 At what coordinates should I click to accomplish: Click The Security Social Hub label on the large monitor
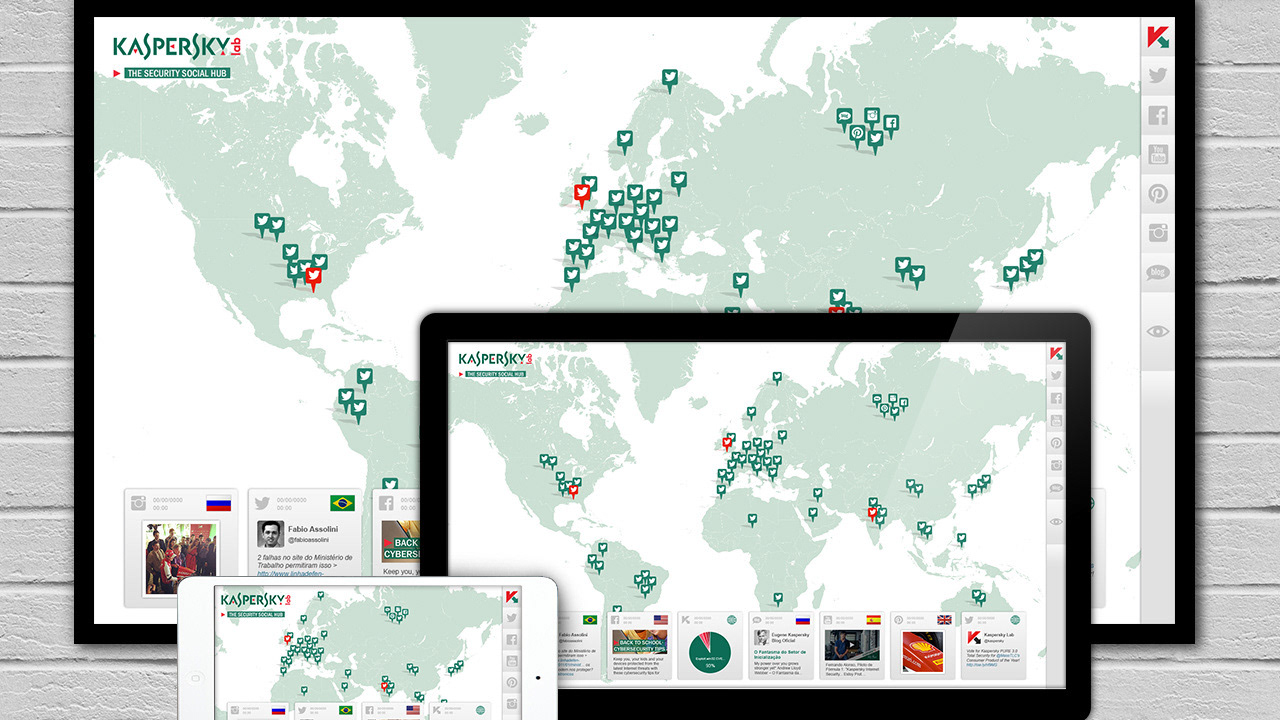(177, 73)
